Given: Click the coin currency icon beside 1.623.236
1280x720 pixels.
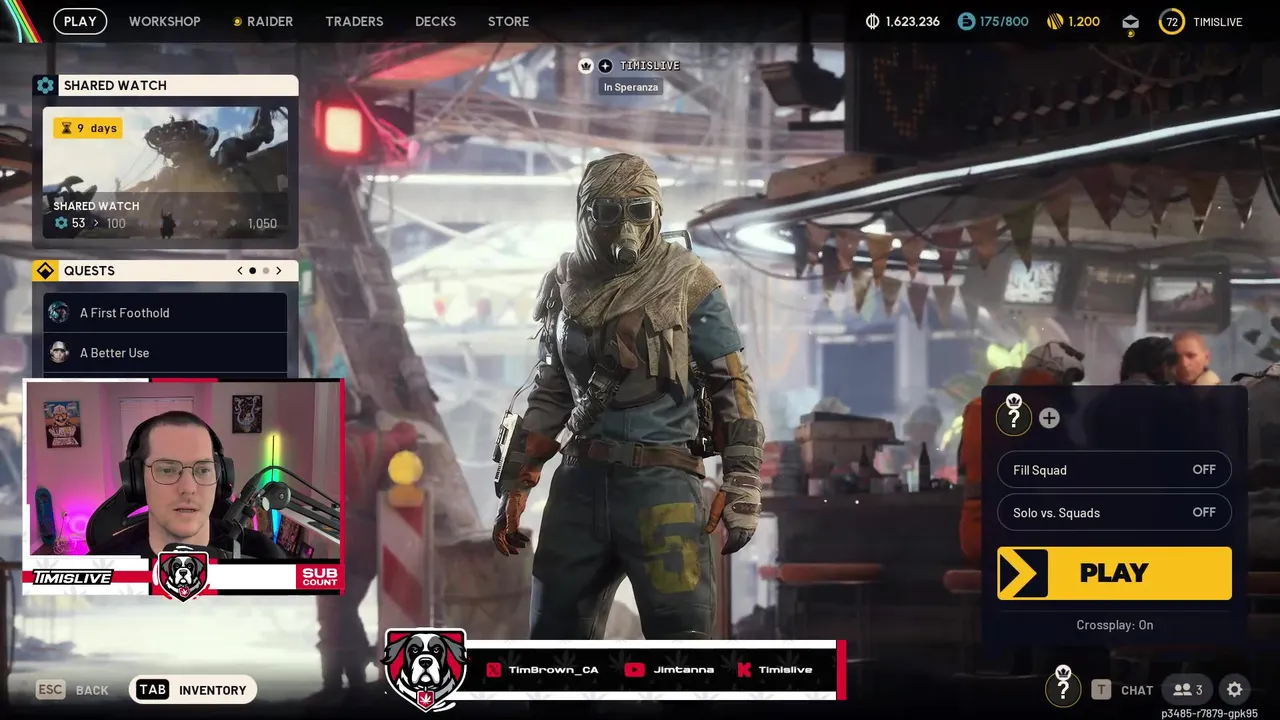Looking at the screenshot, I should (872, 21).
